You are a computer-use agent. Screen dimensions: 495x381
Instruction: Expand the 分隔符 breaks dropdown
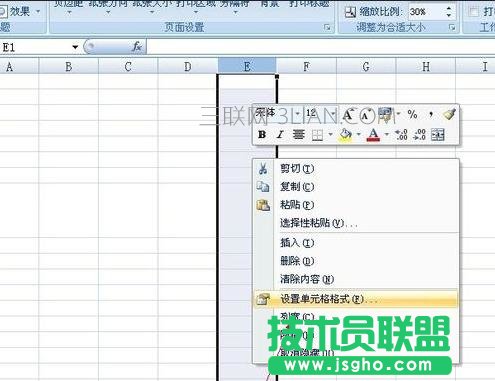click(x=235, y=12)
